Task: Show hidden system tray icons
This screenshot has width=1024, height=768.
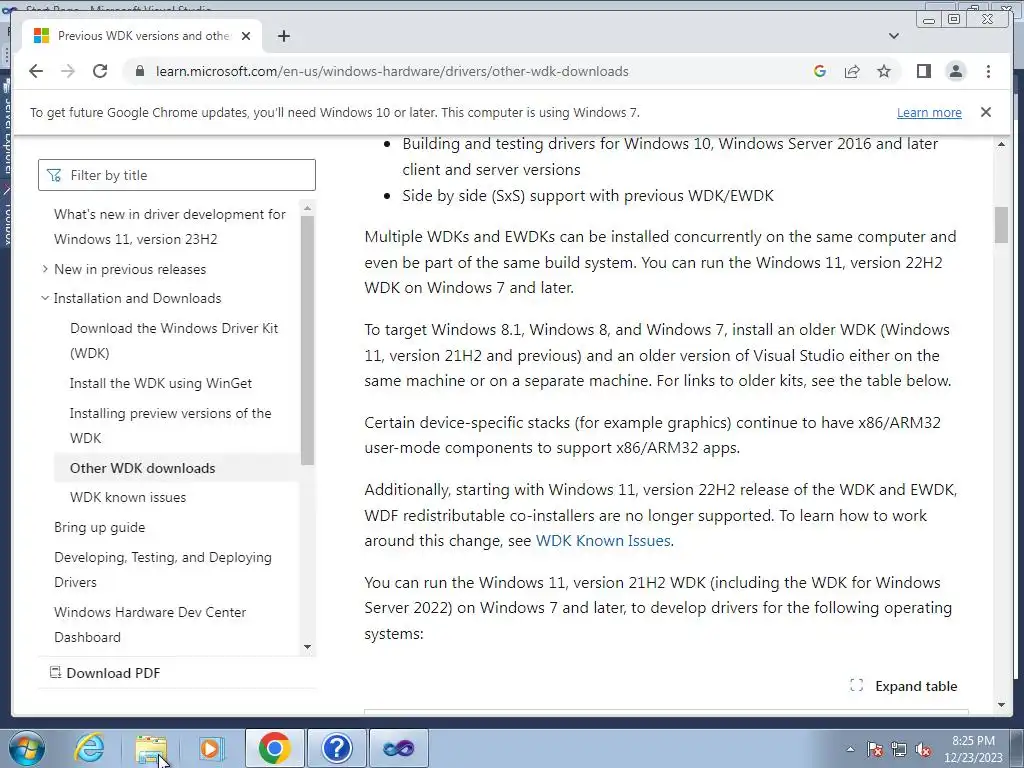Action: pyautogui.click(x=850, y=749)
